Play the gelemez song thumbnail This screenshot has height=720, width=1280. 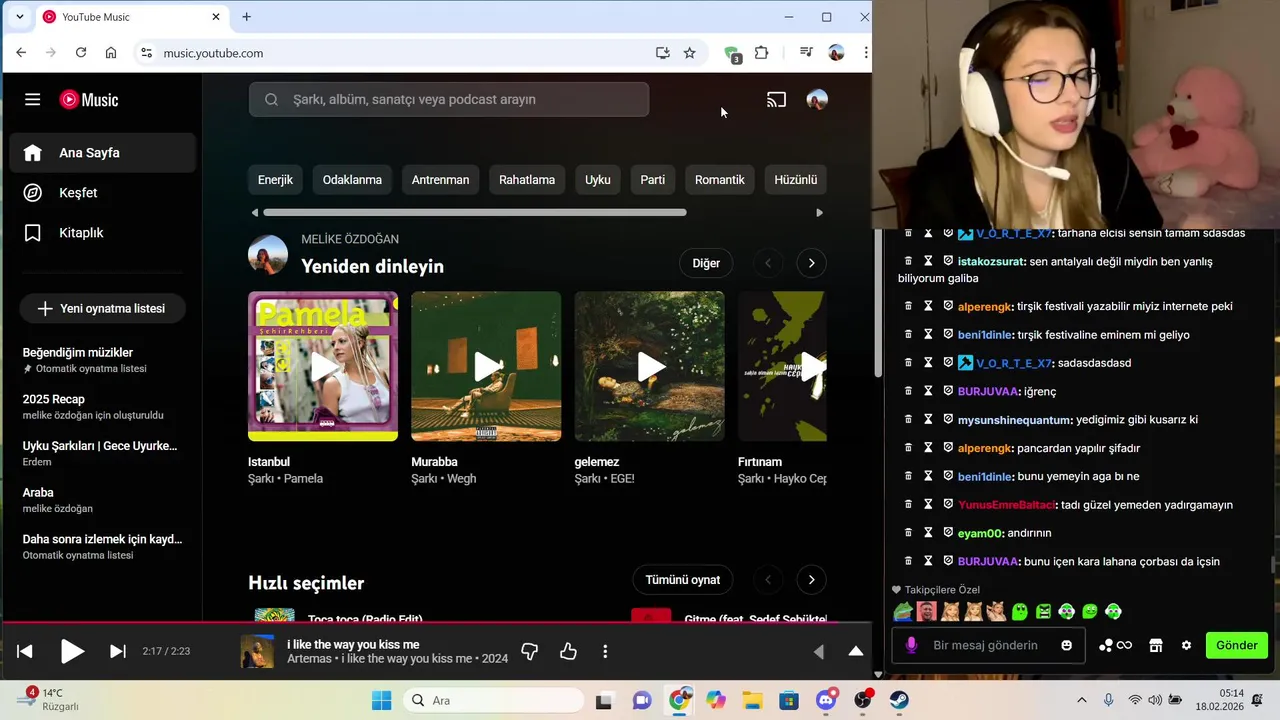(649, 366)
